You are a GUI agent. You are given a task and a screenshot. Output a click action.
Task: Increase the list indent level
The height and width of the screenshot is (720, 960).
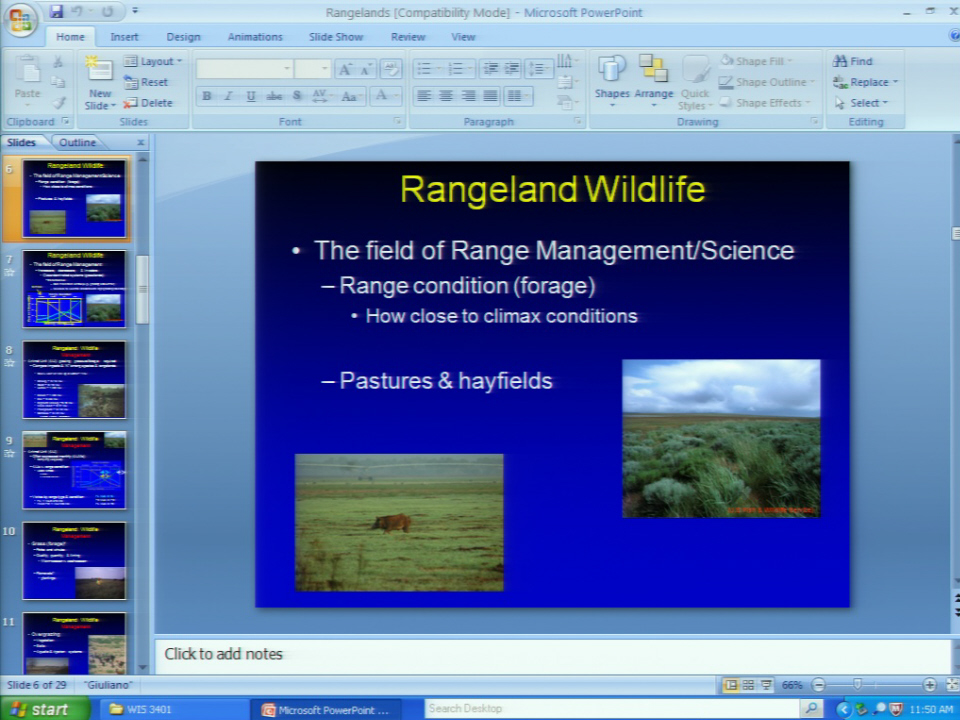click(x=512, y=69)
